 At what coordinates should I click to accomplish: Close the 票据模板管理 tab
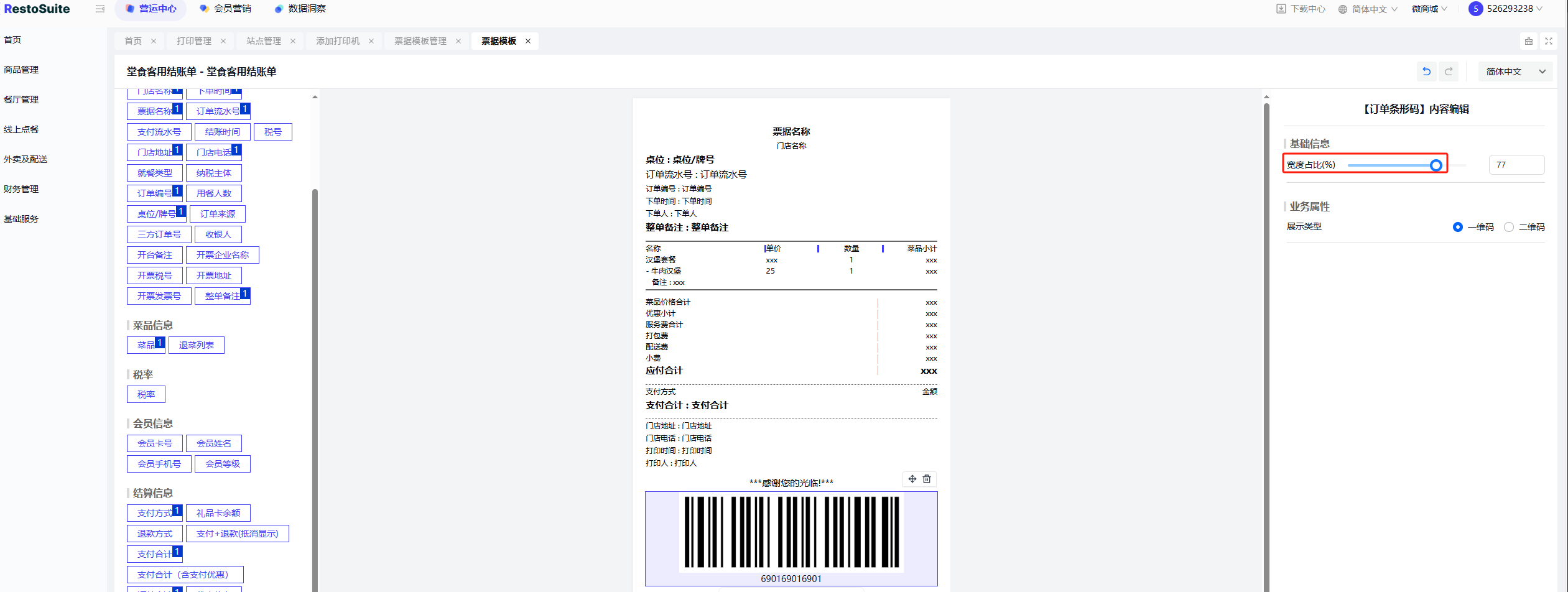pyautogui.click(x=458, y=41)
